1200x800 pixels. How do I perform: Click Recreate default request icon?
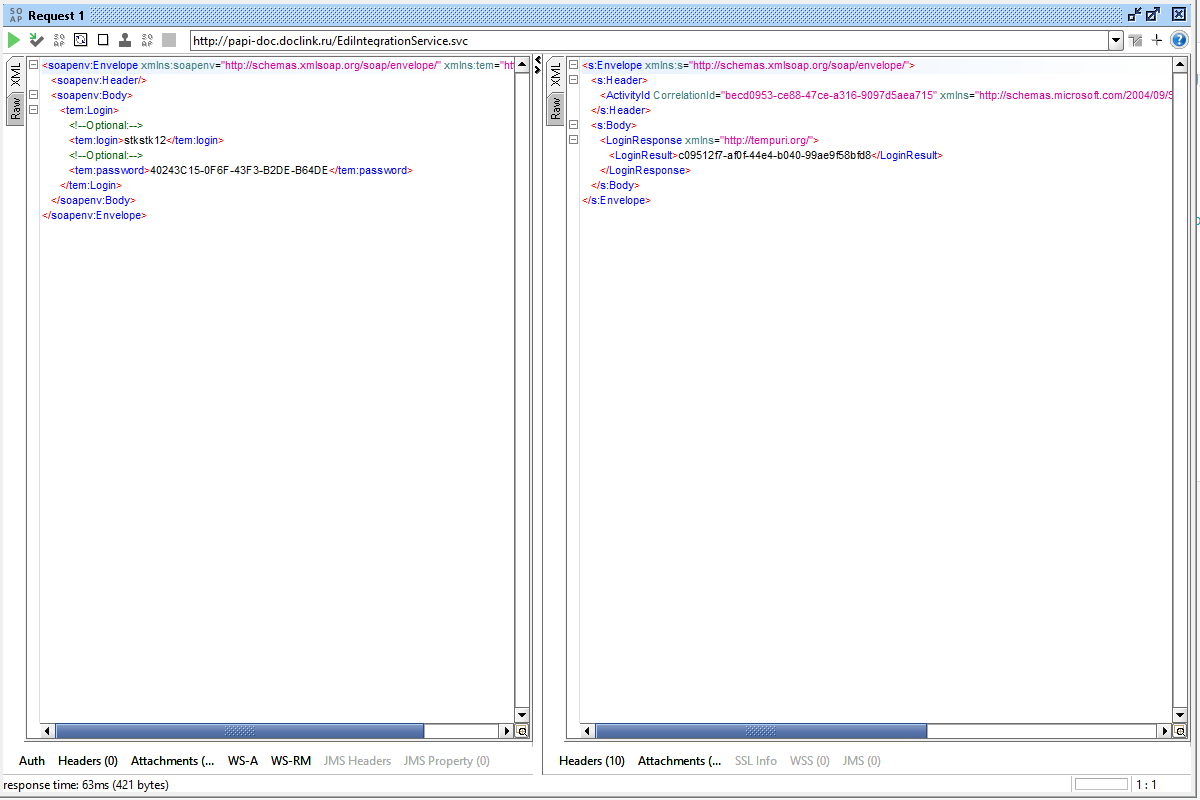[x=81, y=40]
